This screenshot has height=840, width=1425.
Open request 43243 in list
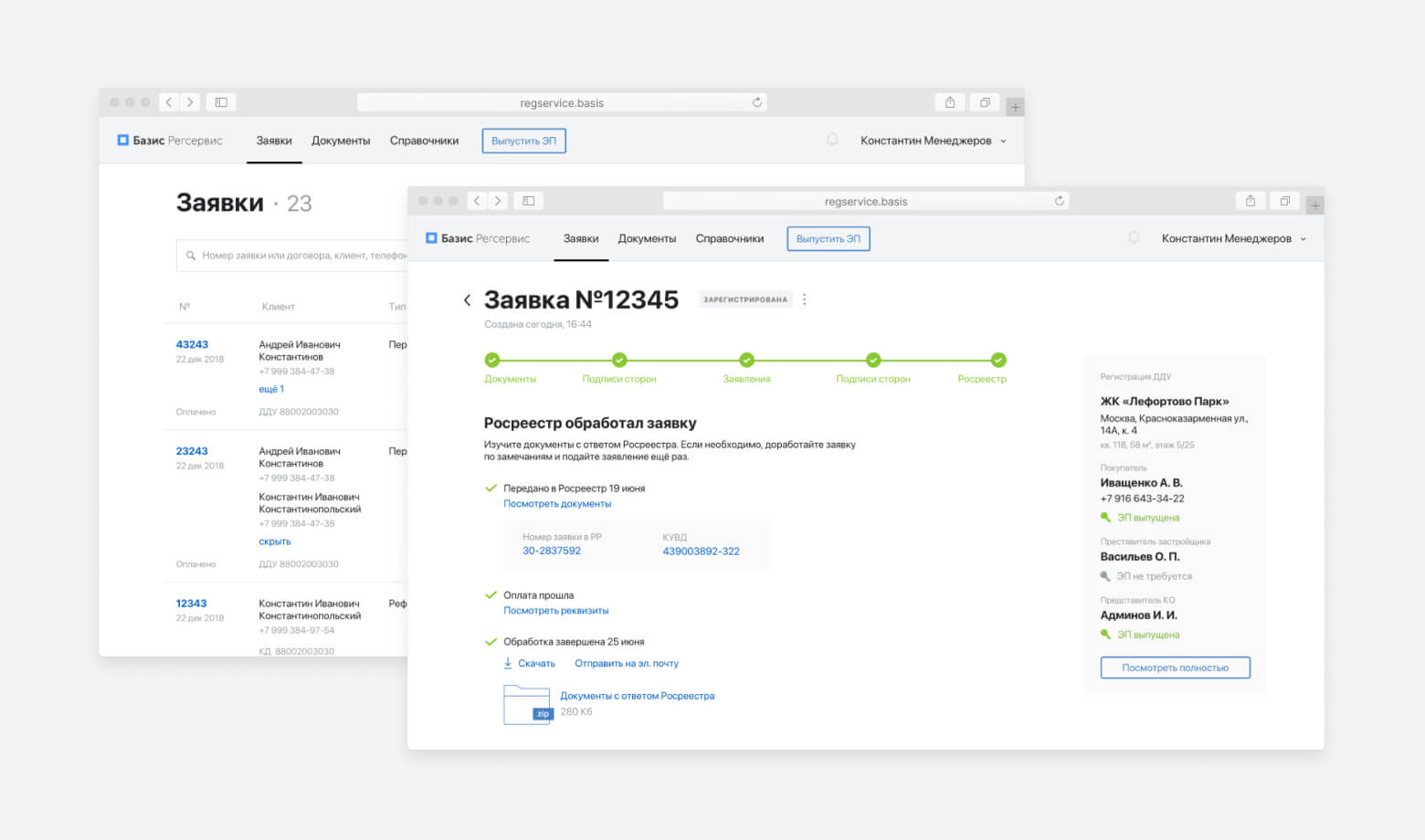point(192,344)
